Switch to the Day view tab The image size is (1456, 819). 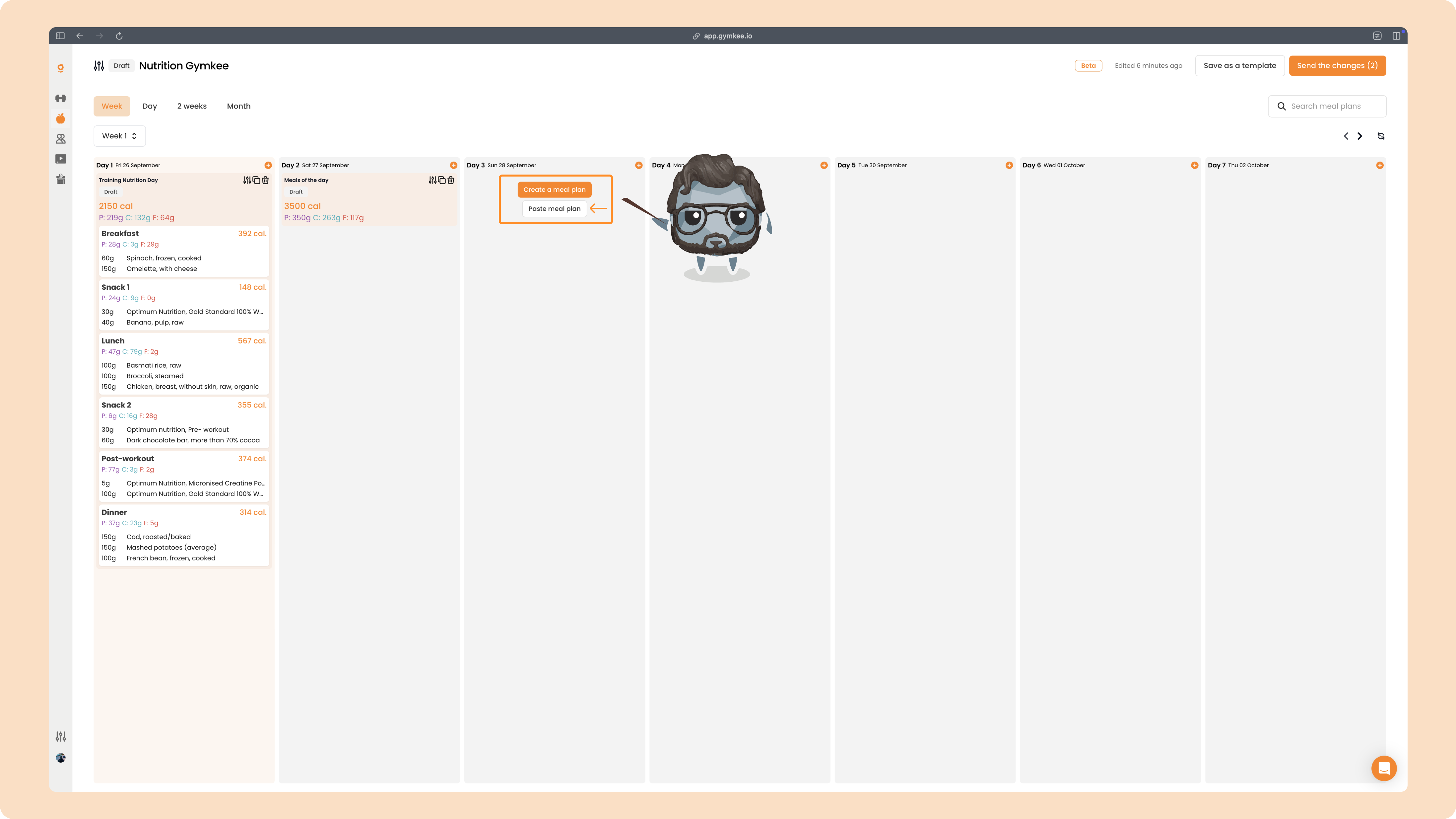pos(150,106)
